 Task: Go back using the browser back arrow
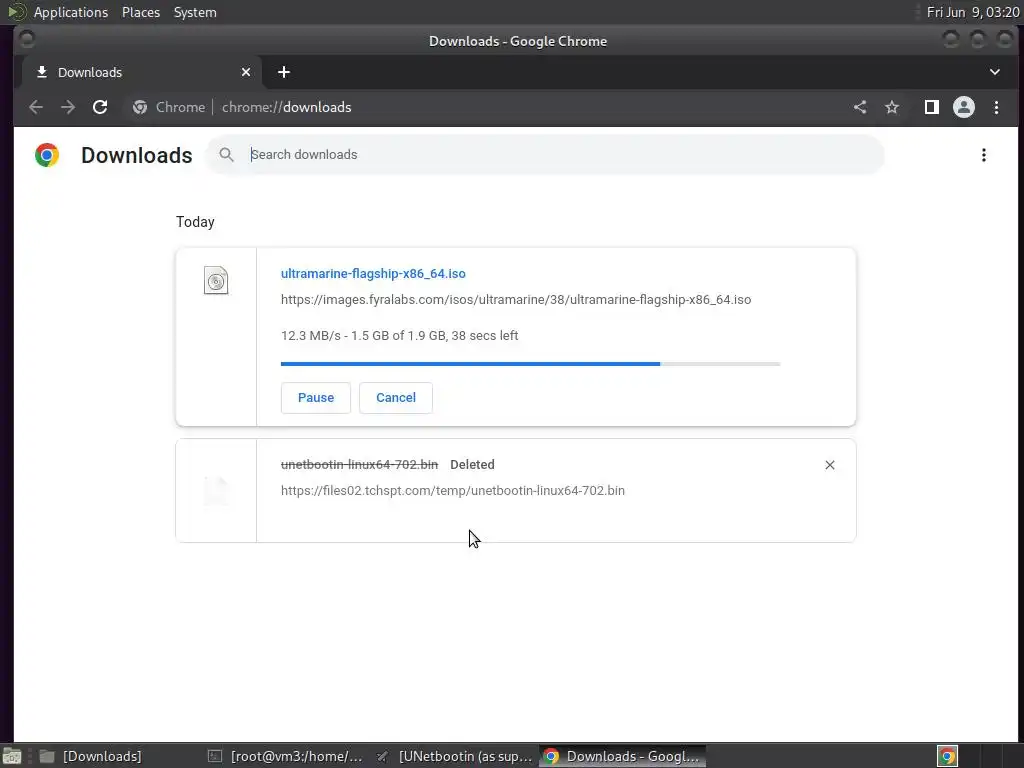click(x=36, y=107)
